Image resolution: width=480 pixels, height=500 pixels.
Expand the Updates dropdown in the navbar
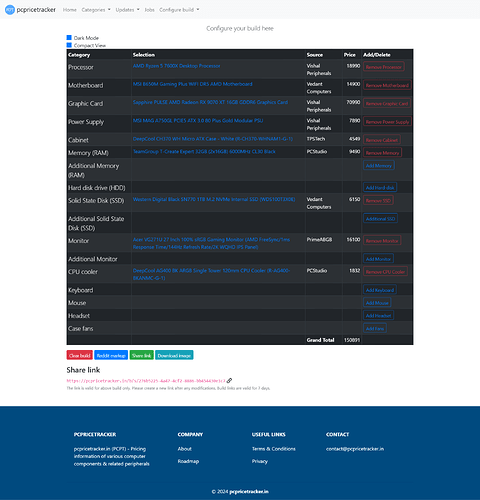coord(127,10)
